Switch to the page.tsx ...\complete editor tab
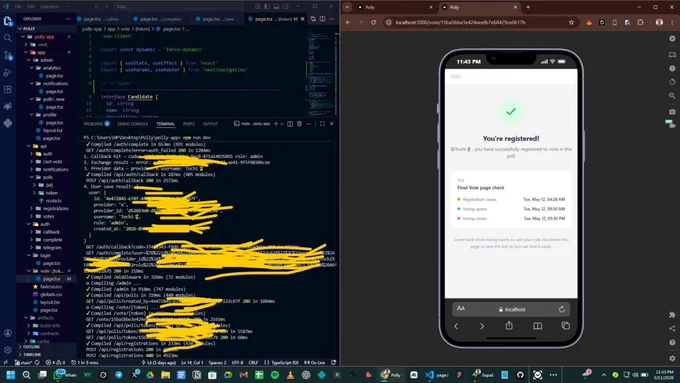 tap(160, 19)
